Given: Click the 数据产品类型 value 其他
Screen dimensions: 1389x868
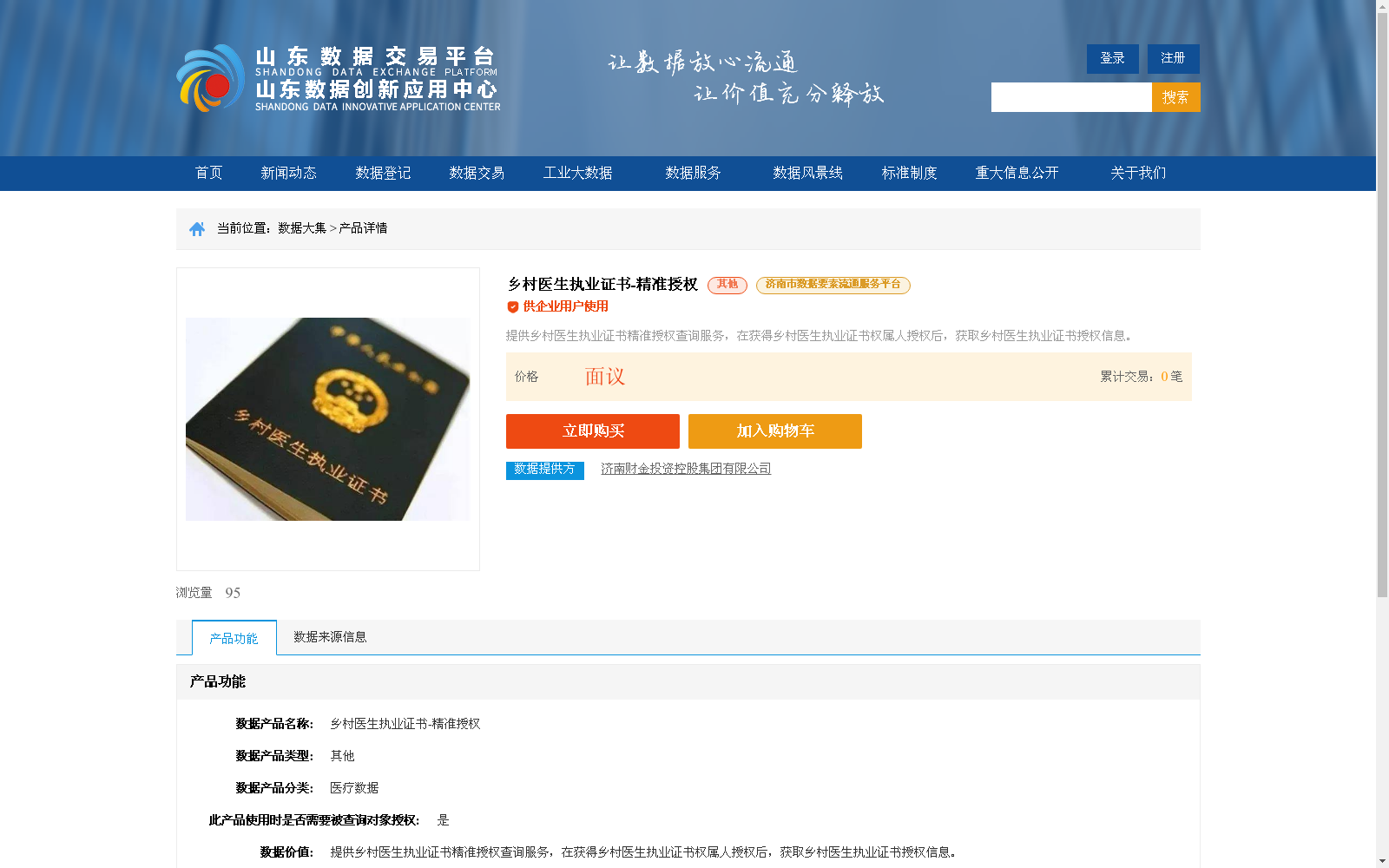Looking at the screenshot, I should pyautogui.click(x=342, y=756).
